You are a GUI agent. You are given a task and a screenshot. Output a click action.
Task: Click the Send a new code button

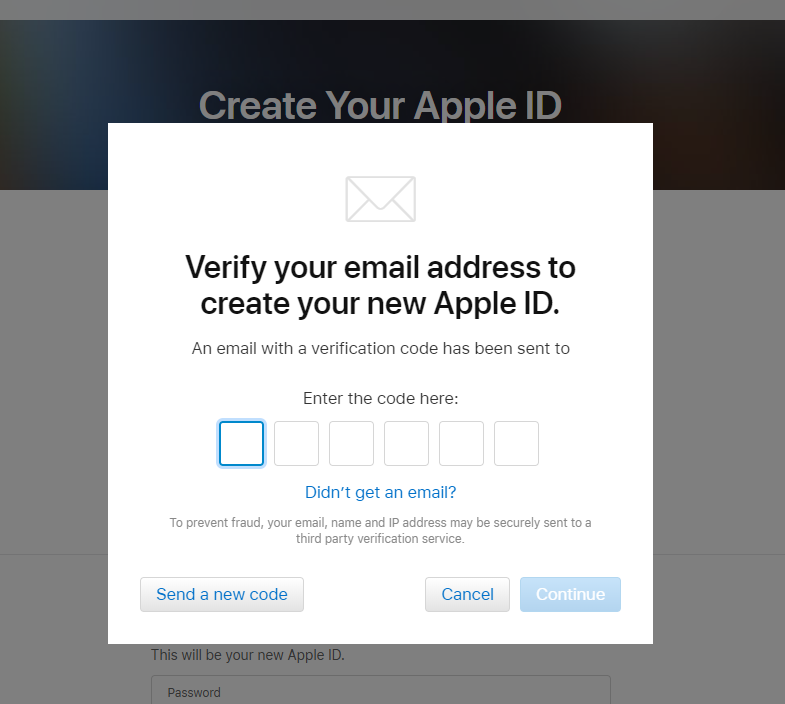pos(222,594)
